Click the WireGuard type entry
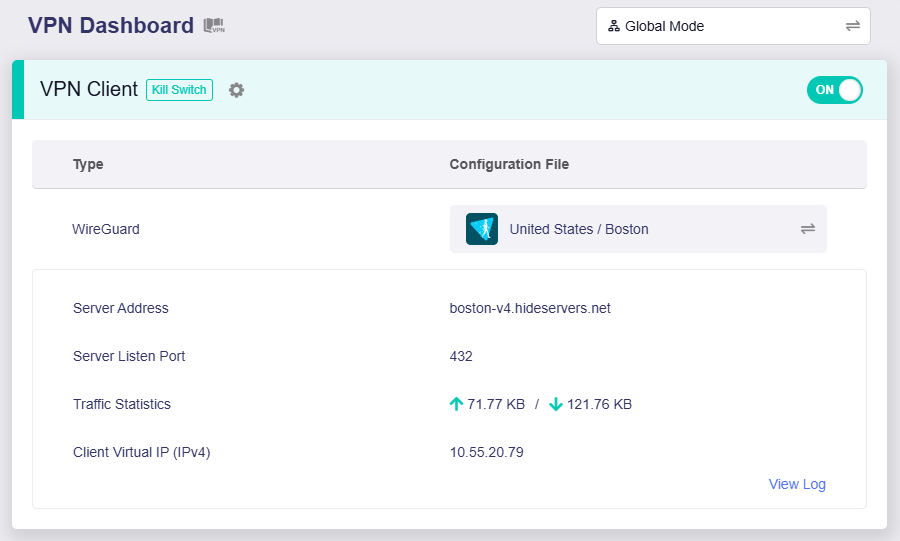Image resolution: width=900 pixels, height=541 pixels. [x=106, y=229]
